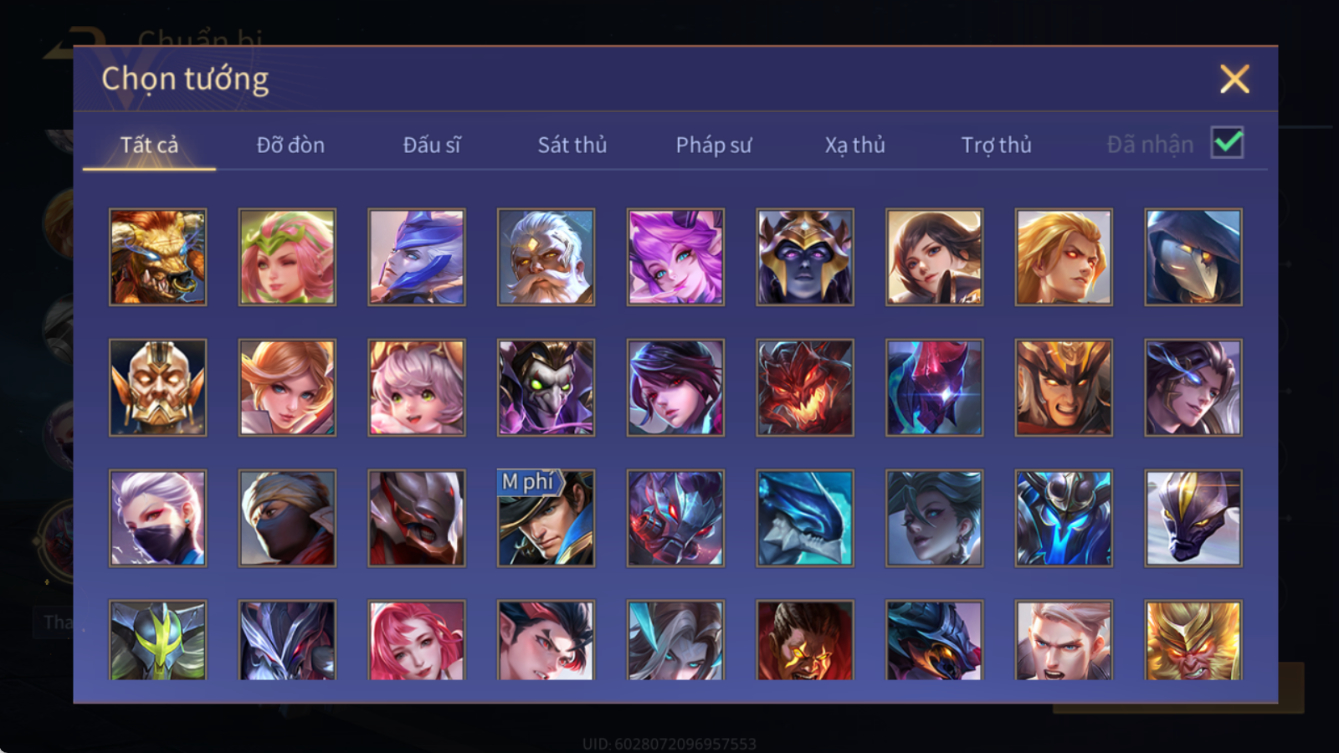Select the Tất cả tab

click(x=149, y=145)
